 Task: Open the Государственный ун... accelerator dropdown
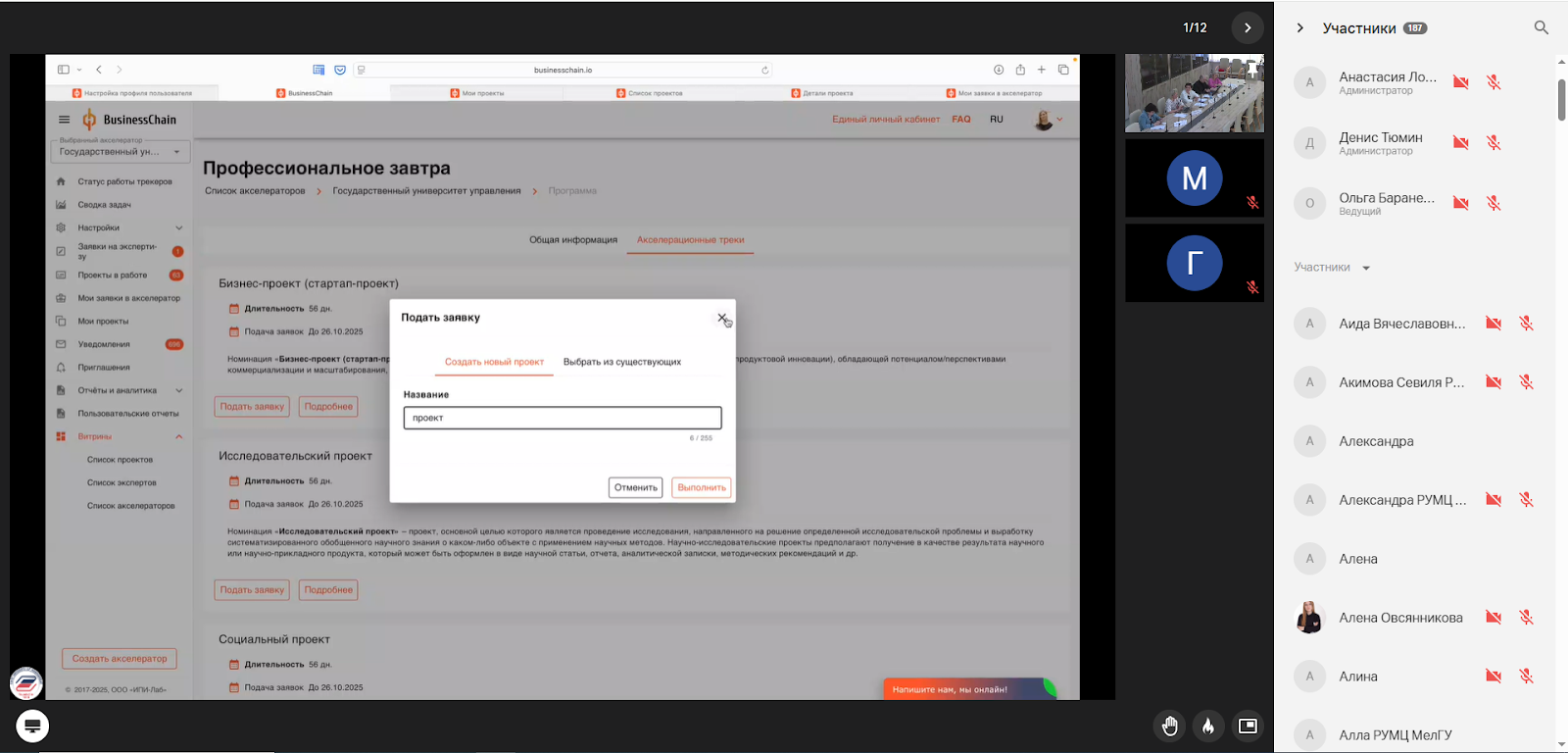click(x=120, y=152)
